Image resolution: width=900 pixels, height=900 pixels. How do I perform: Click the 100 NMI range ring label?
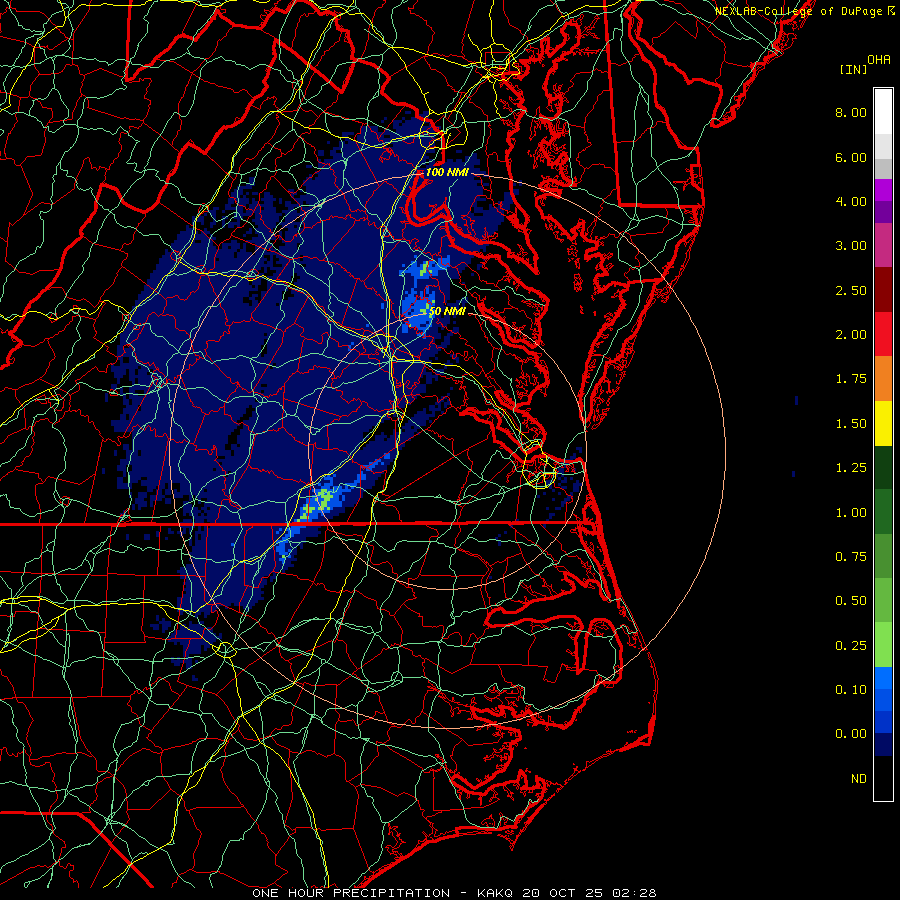447,172
